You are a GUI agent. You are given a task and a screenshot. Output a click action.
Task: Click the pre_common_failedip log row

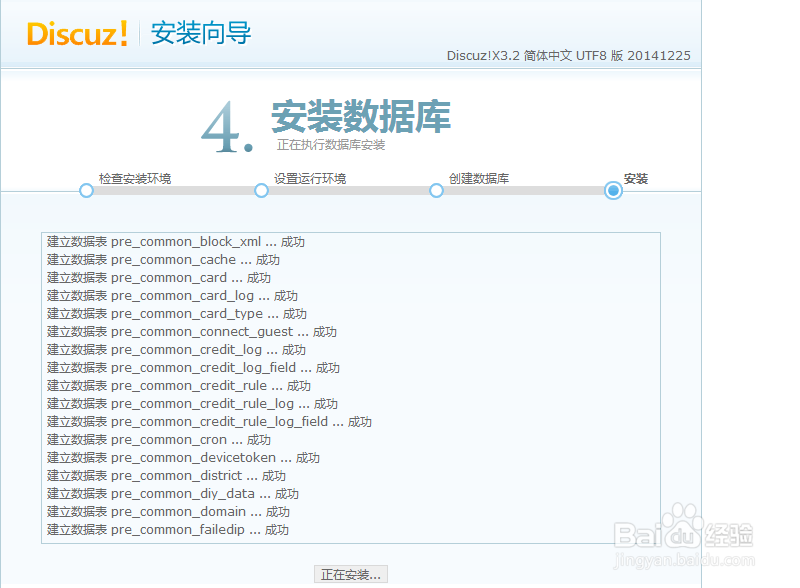(x=167, y=530)
